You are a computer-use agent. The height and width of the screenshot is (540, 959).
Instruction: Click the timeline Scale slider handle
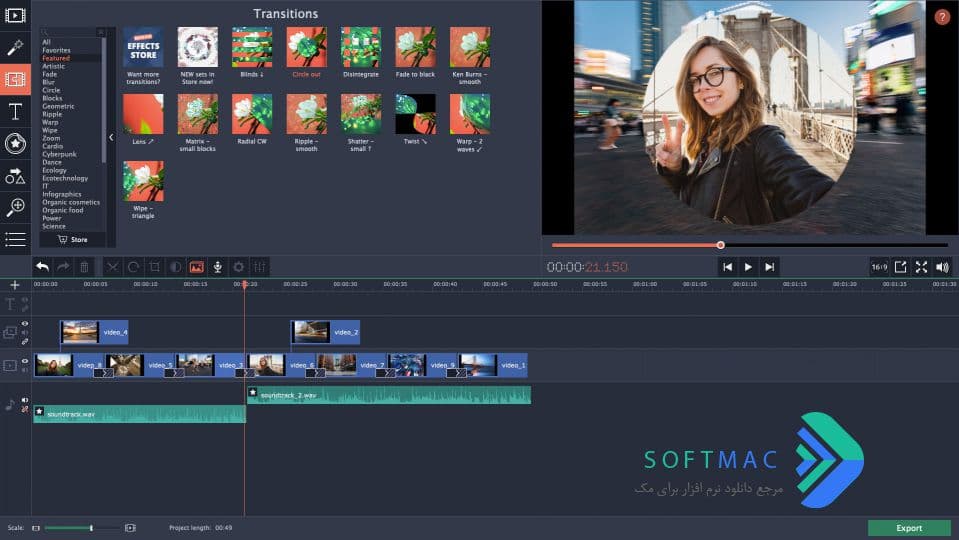pyautogui.click(x=91, y=528)
